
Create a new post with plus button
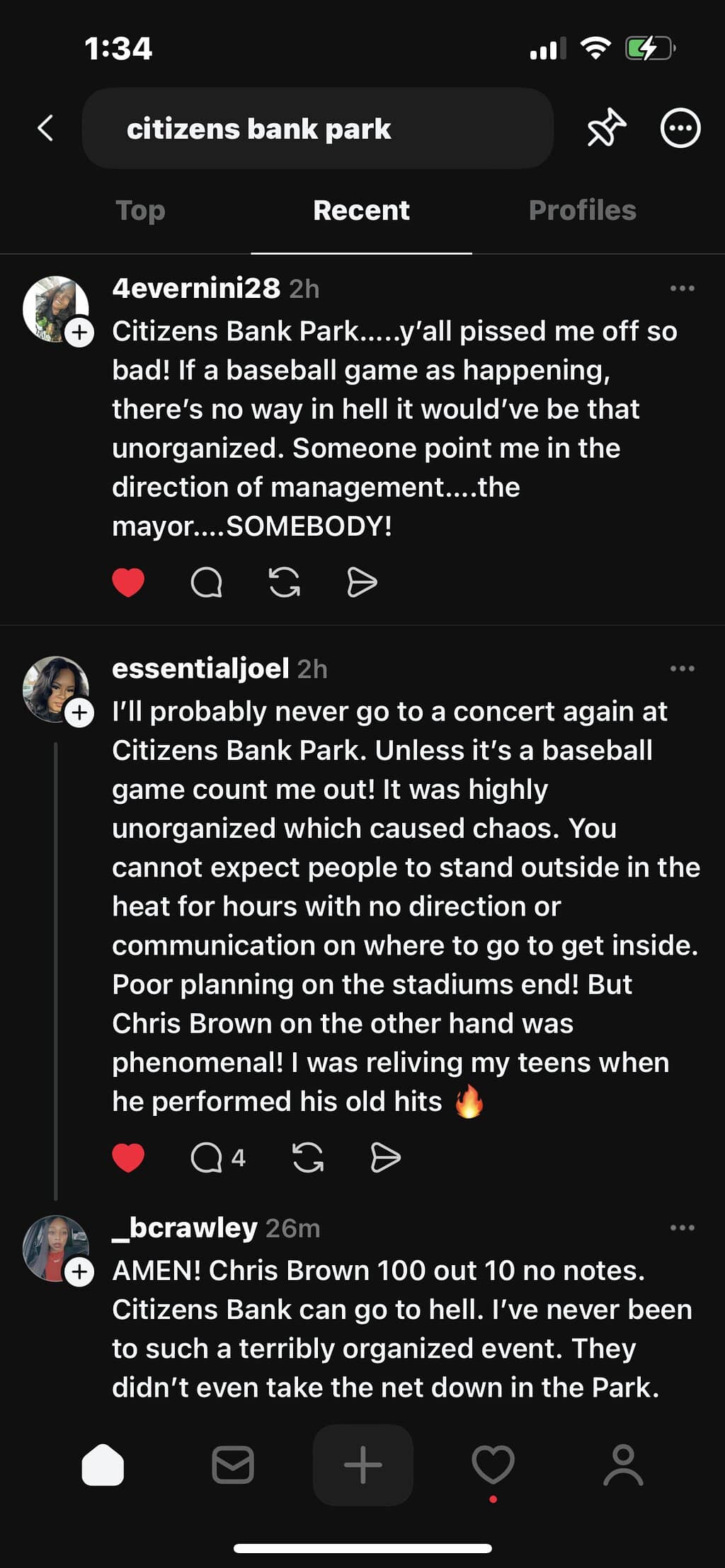(362, 1465)
